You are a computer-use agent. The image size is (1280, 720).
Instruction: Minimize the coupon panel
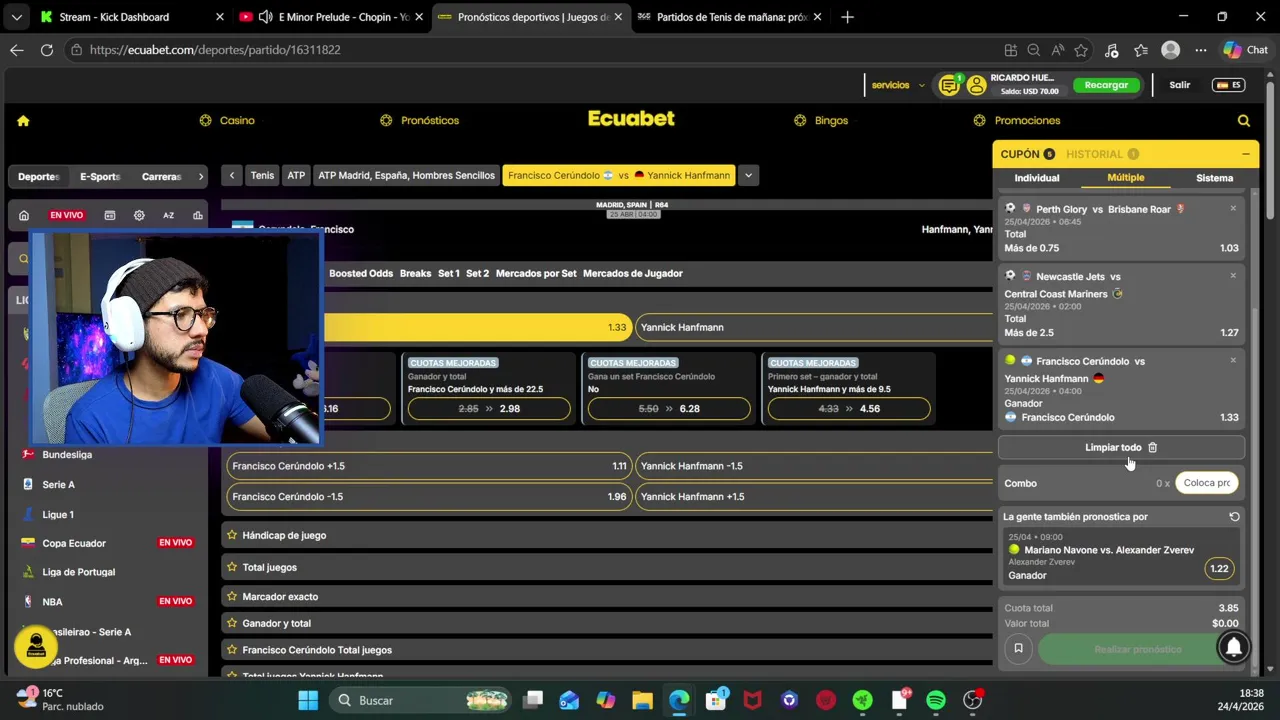click(x=1245, y=154)
